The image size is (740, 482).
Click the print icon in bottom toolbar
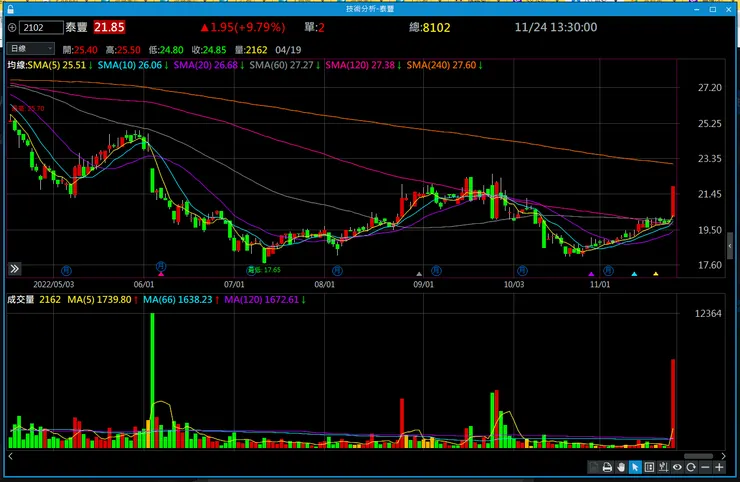pos(607,467)
